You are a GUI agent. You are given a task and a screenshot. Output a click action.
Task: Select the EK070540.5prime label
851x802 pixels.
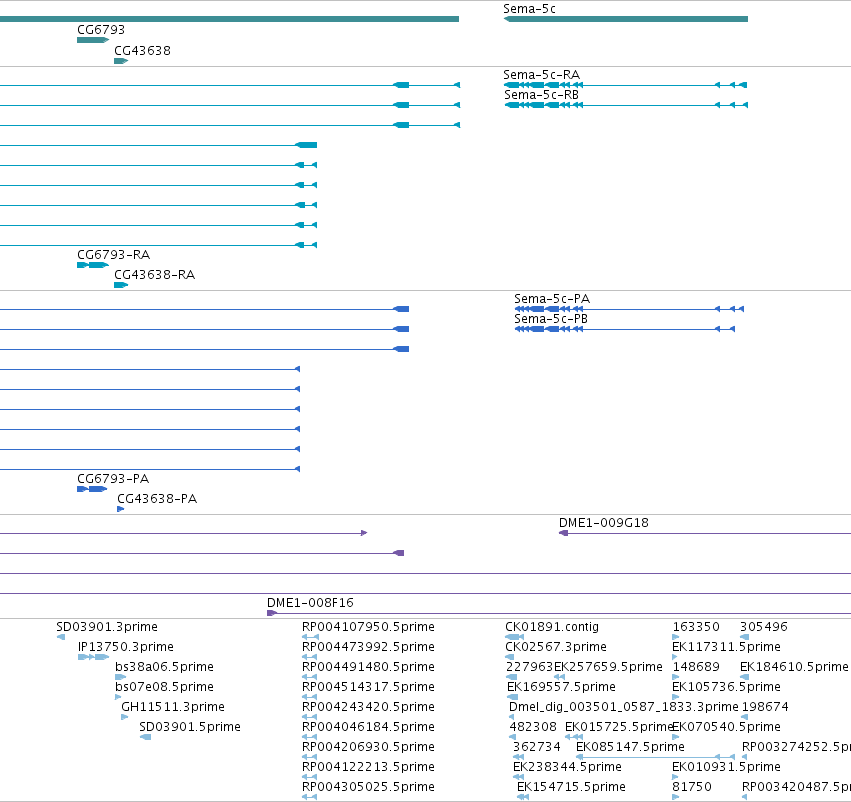click(726, 727)
